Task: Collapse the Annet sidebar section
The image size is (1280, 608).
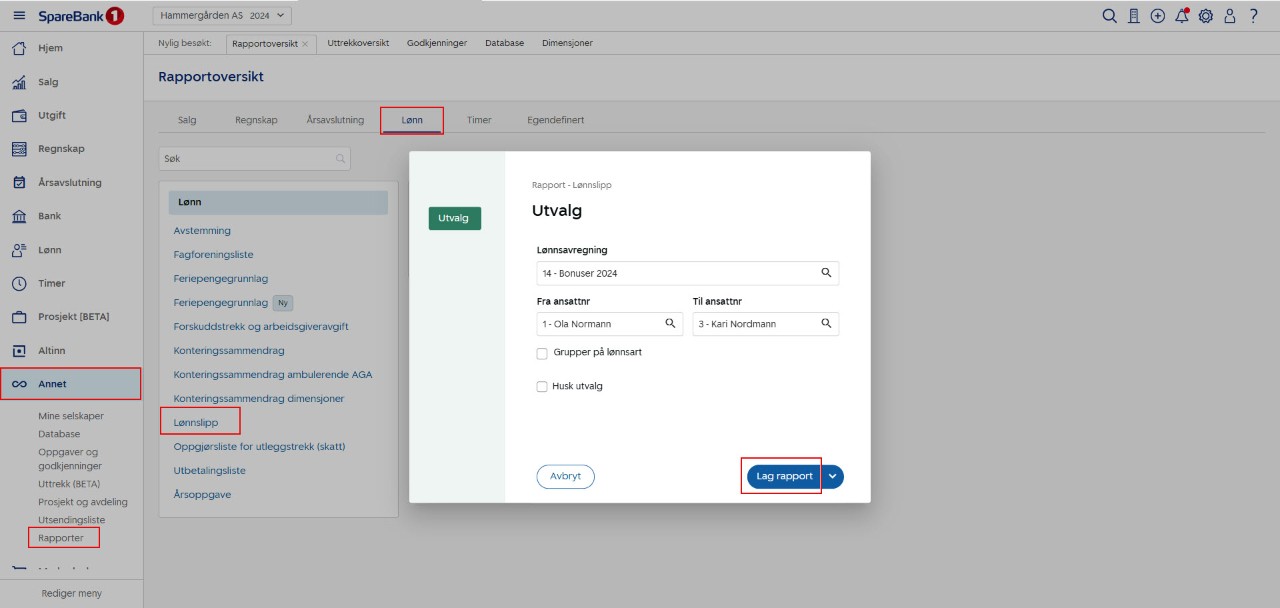Action: coord(70,384)
